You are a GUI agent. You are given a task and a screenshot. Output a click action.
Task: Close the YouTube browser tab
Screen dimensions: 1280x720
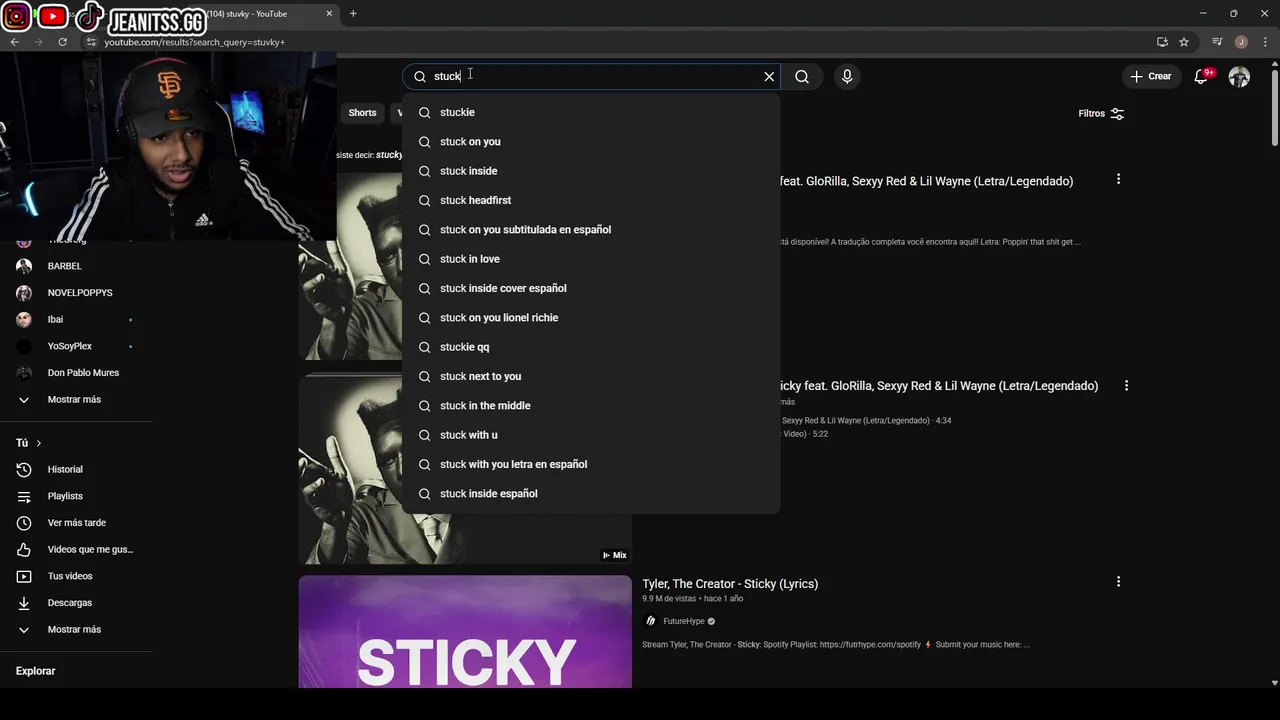(x=329, y=14)
